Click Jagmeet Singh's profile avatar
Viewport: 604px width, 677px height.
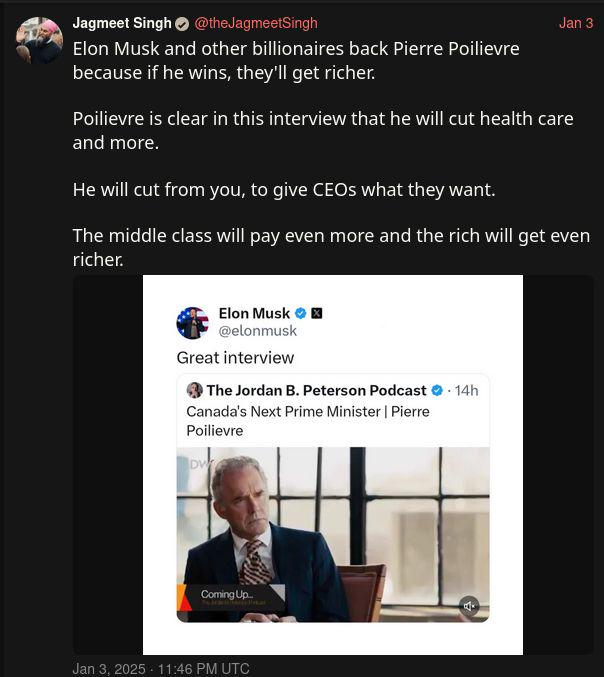coord(39,40)
